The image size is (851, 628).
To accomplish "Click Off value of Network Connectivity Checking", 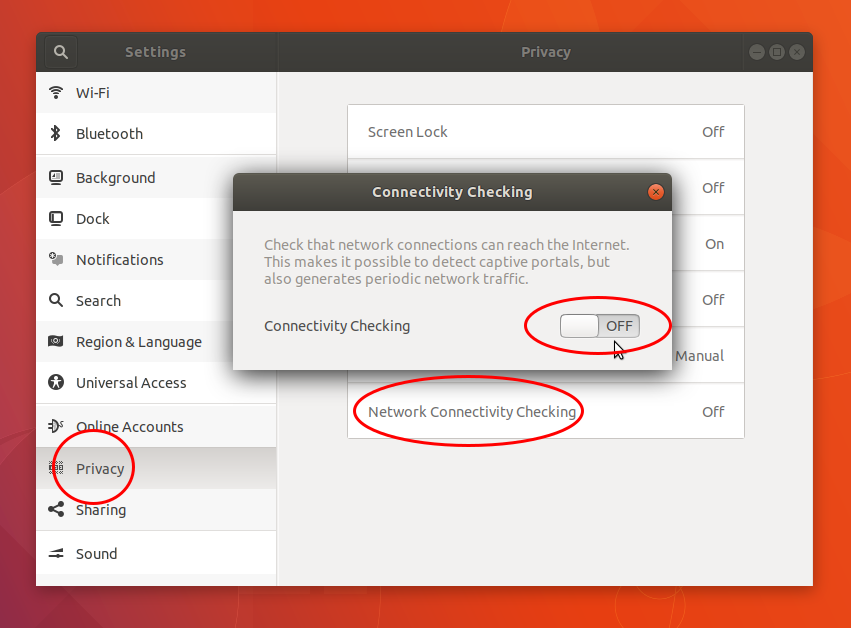I will (x=713, y=412).
